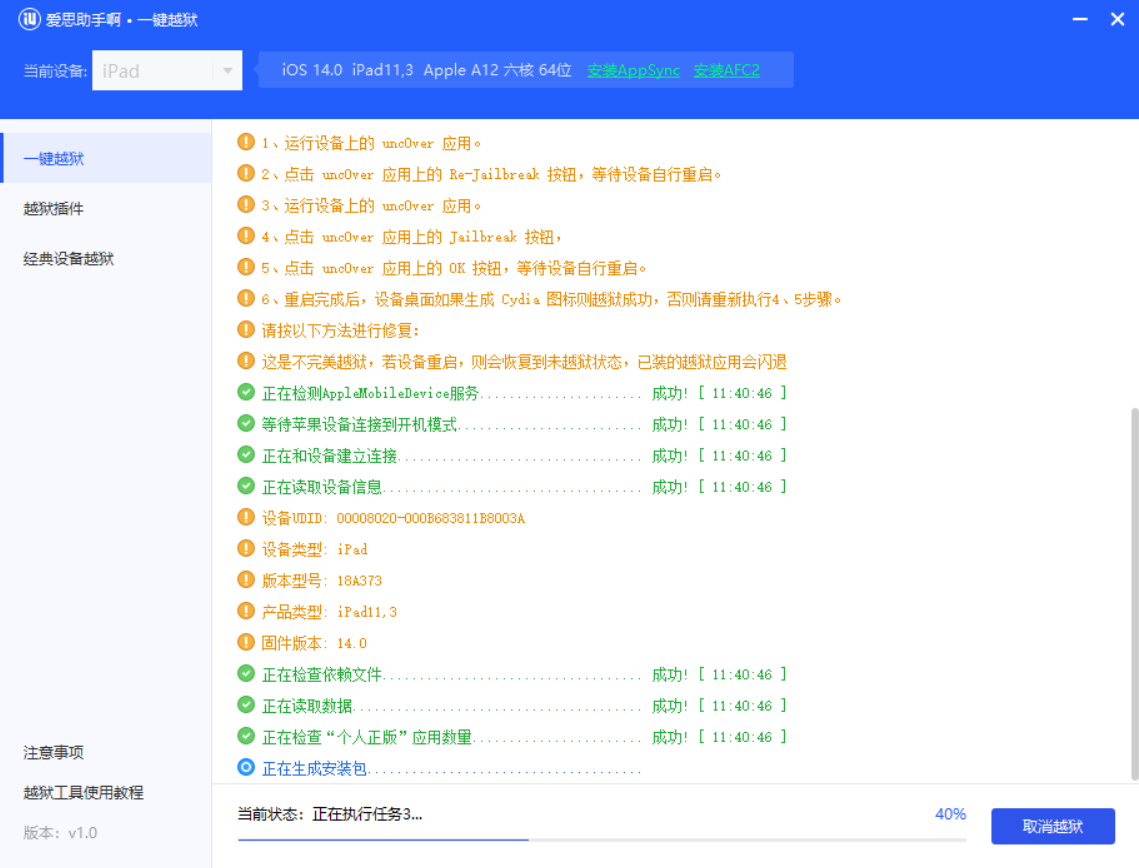Click the warning icon next to 设备UDID
1139x868 pixels.
pyautogui.click(x=246, y=517)
